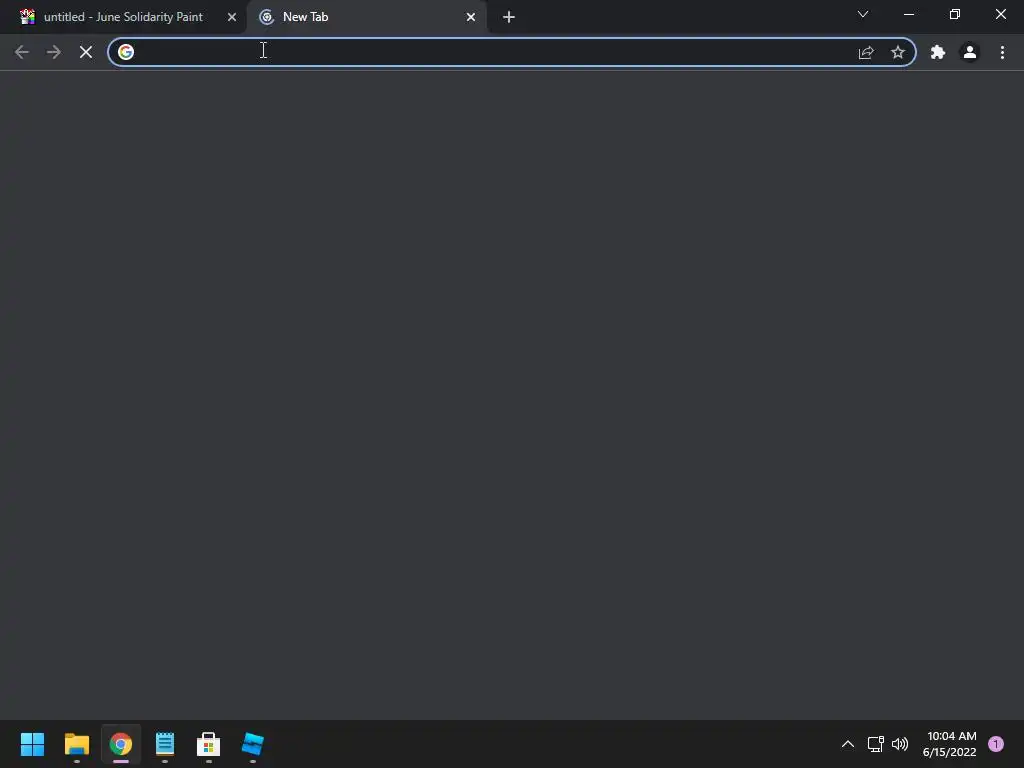Image resolution: width=1024 pixels, height=768 pixels.
Task: Open a new browser tab with plus button
Action: [x=509, y=17]
